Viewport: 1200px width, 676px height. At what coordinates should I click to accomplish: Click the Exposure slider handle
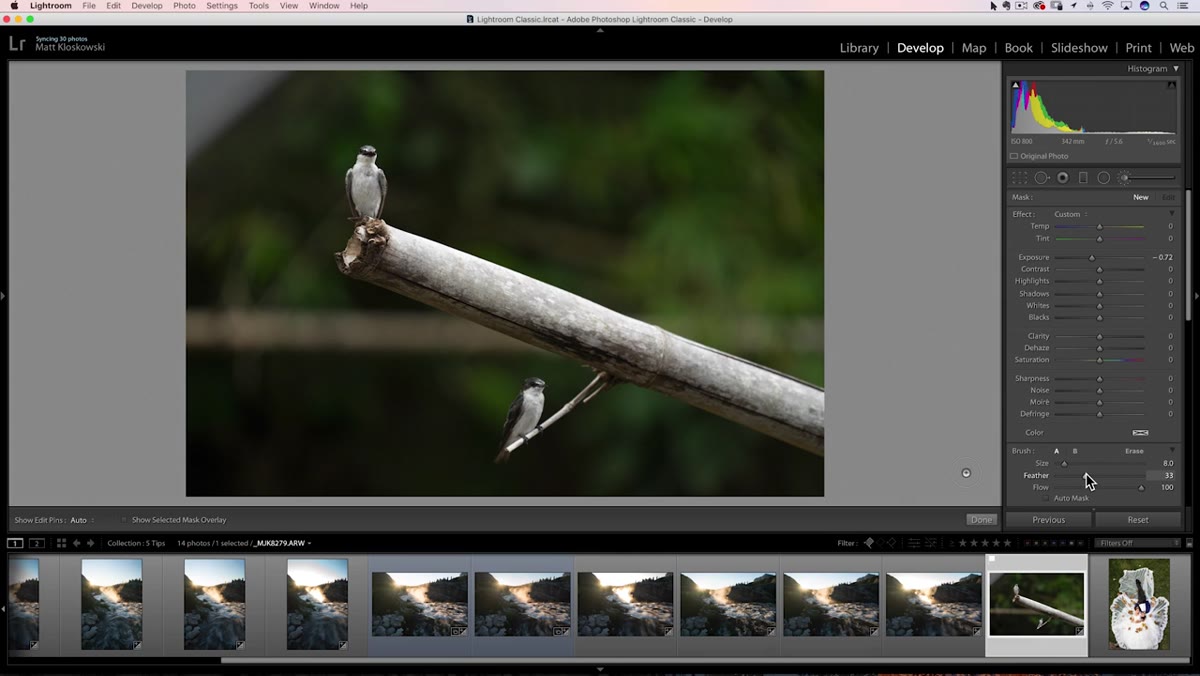1091,258
